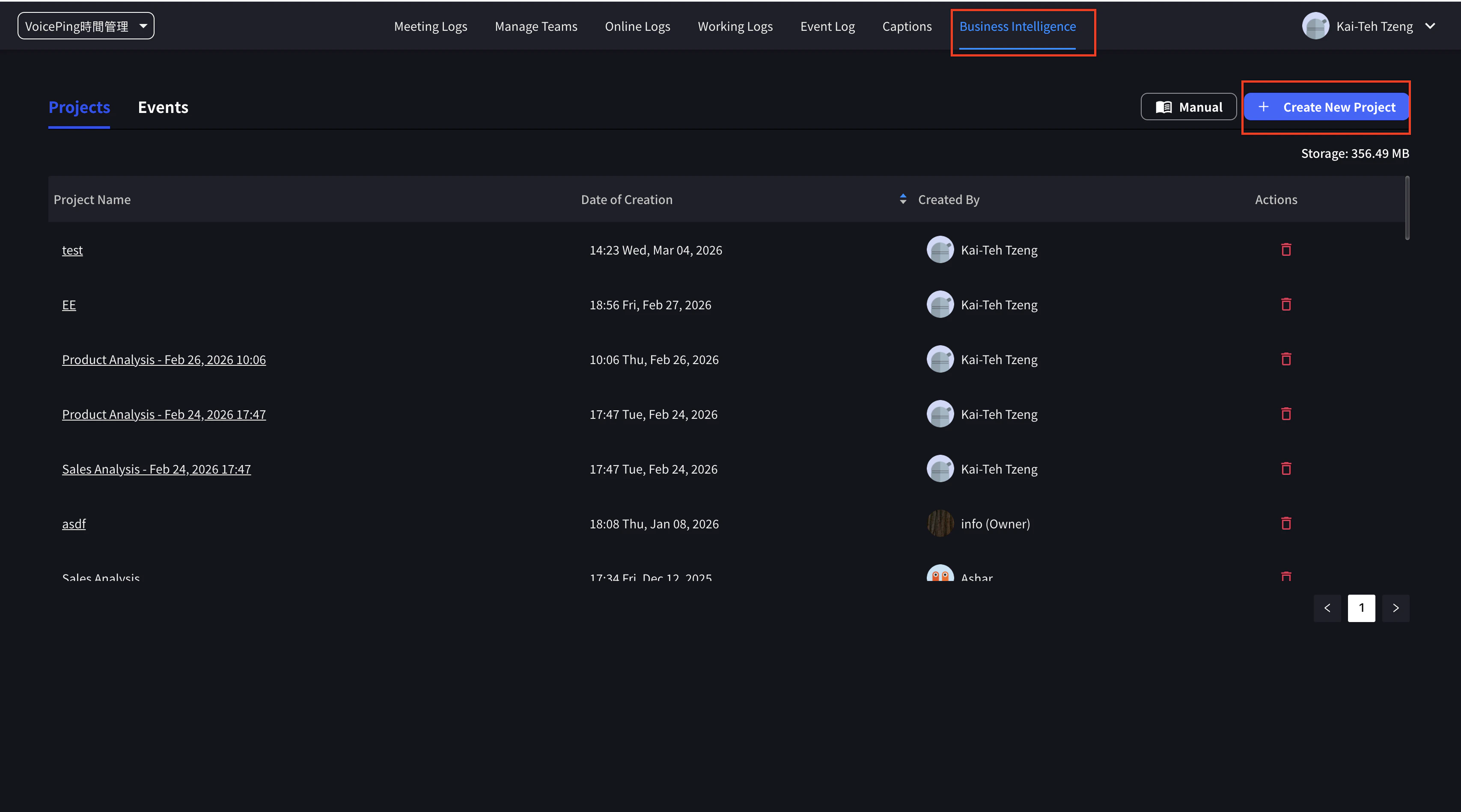Viewport: 1461px width, 812px height.
Task: Delete the asdf project
Action: click(x=1286, y=524)
